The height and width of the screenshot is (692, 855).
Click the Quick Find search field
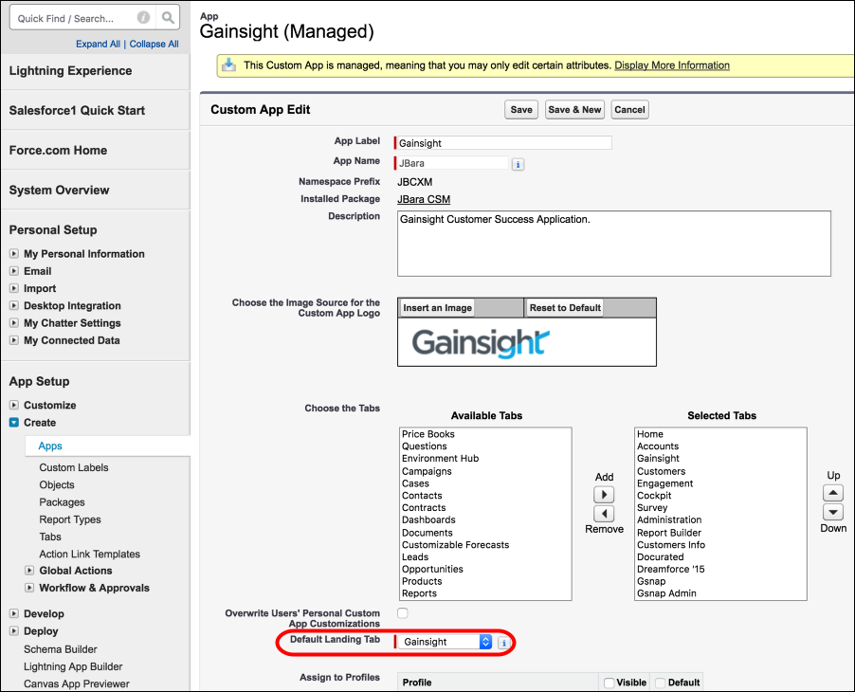coord(74,19)
